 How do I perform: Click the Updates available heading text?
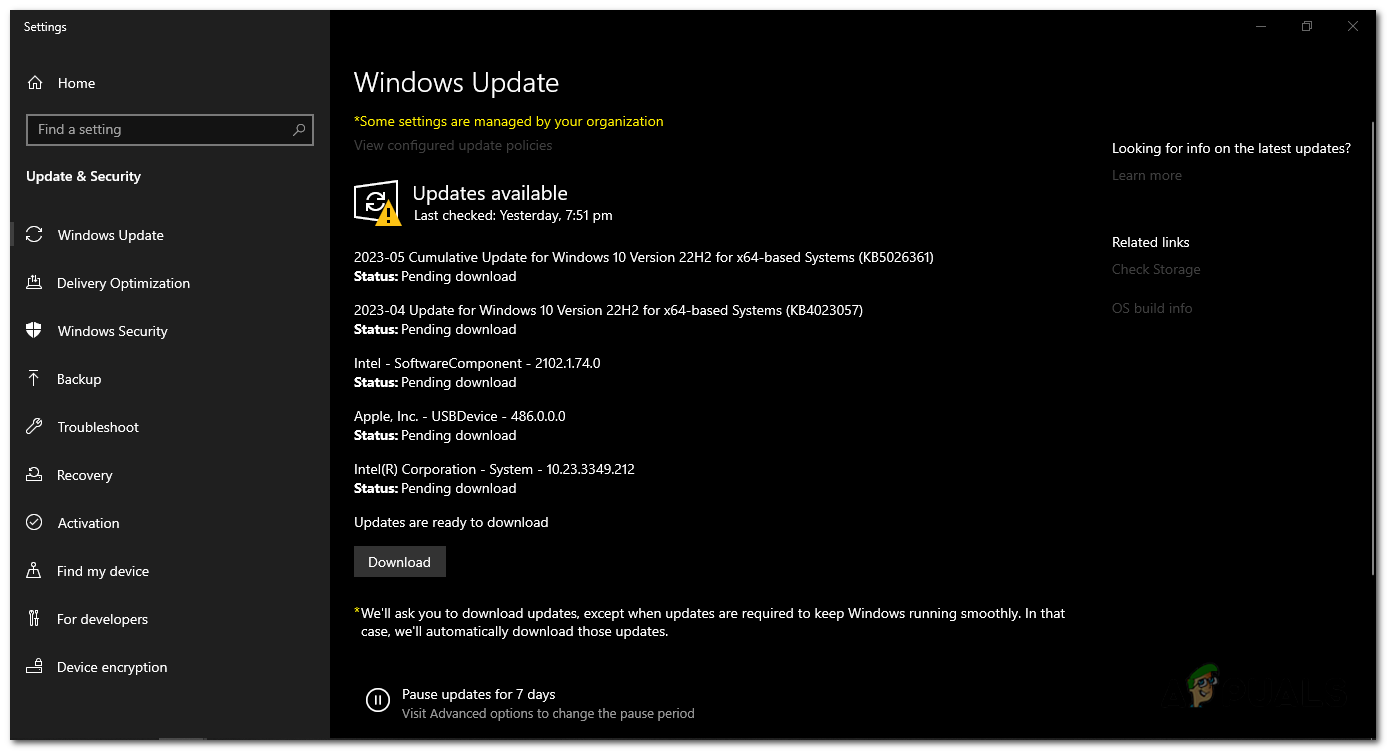pos(490,193)
